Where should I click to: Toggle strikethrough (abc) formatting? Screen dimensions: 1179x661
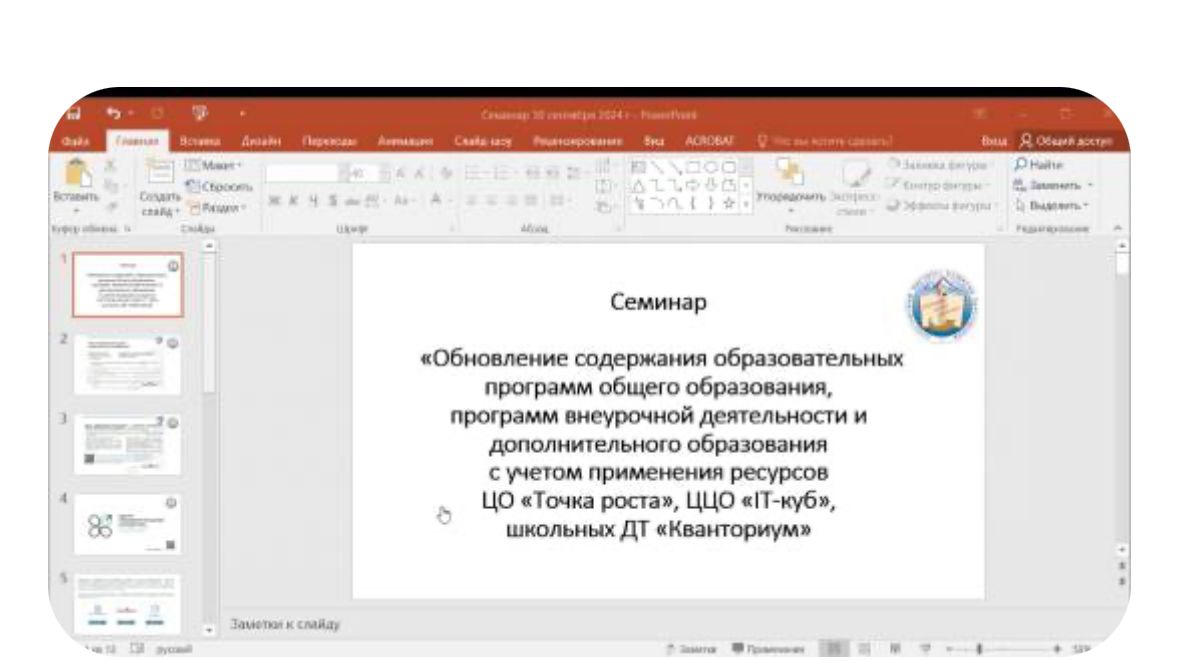click(x=352, y=201)
